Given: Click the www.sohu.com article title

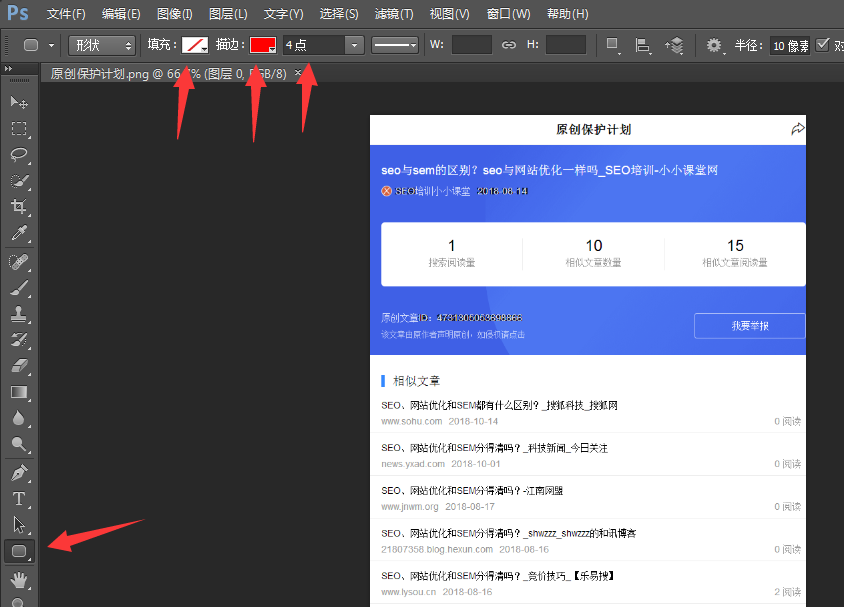Looking at the screenshot, I should pos(499,405).
